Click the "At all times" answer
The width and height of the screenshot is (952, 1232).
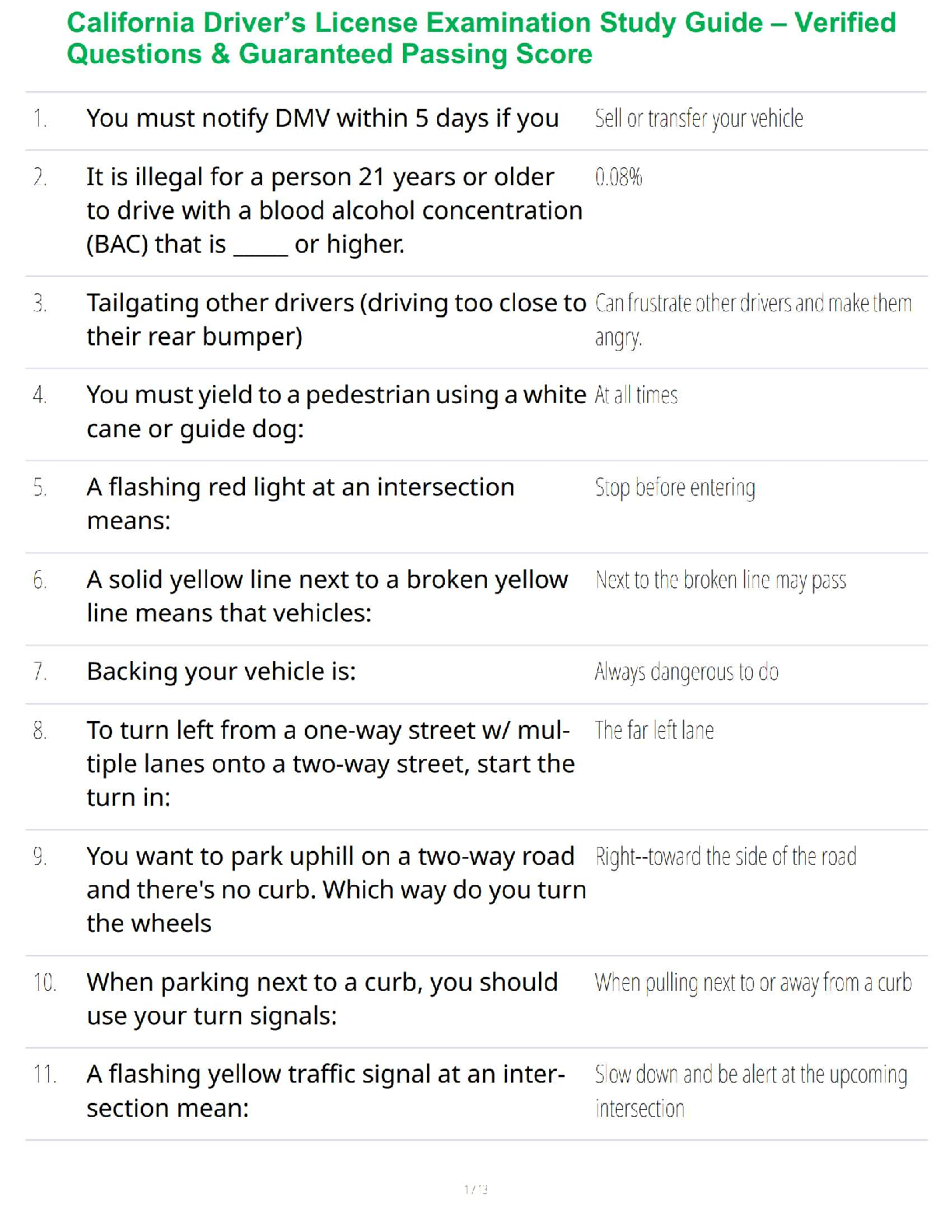pos(635,395)
